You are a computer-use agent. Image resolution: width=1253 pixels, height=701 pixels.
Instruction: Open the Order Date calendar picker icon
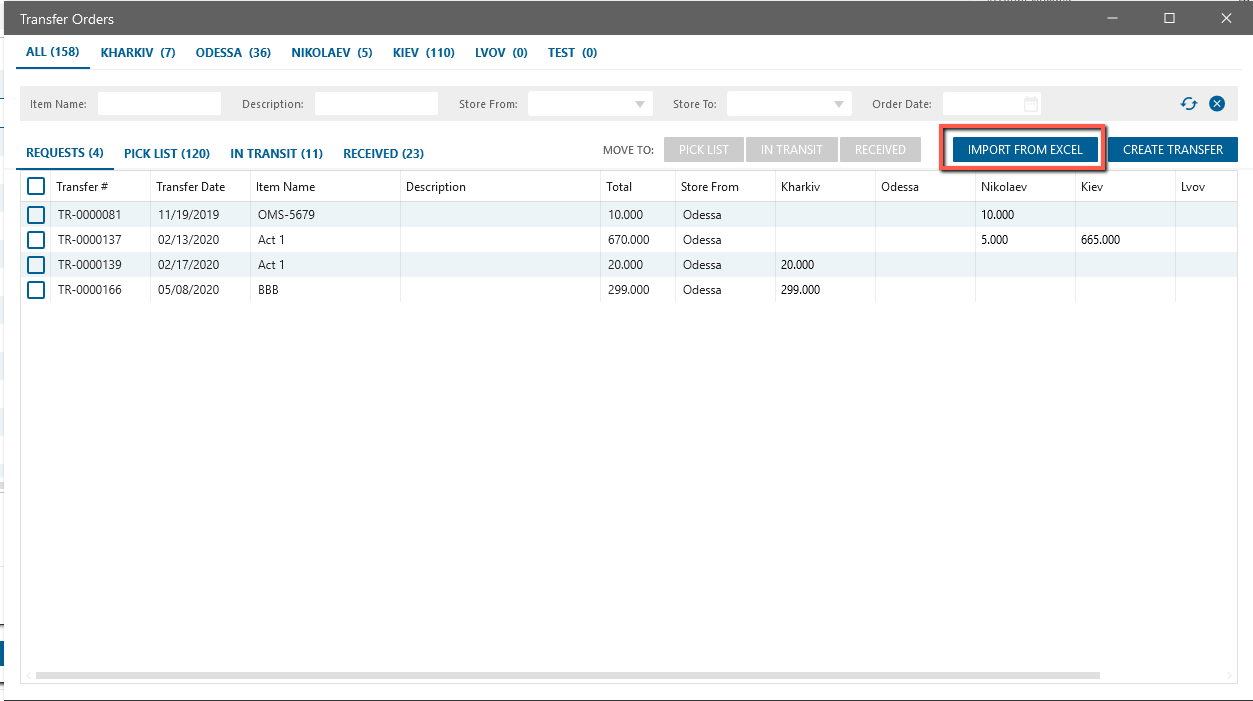(x=1031, y=104)
